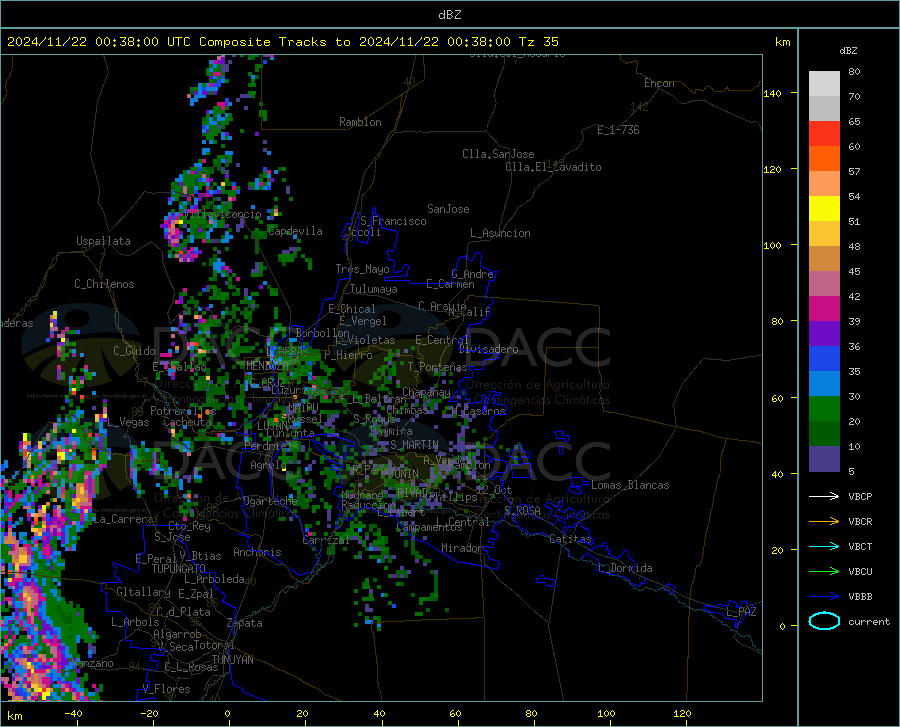Select the orange 60 dBZ color swatch
The width and height of the screenshot is (900, 727).
pyautogui.click(x=824, y=158)
